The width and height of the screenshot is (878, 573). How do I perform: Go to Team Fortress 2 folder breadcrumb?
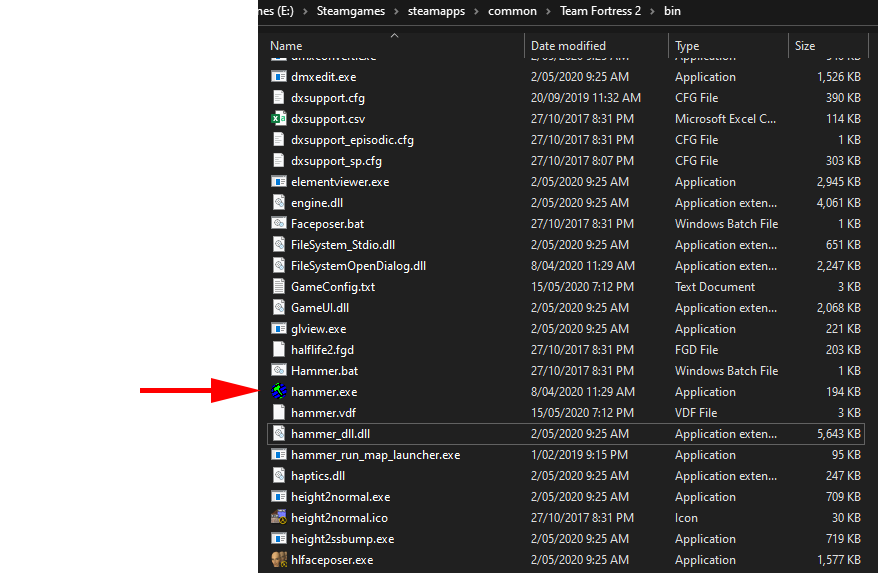click(x=600, y=11)
